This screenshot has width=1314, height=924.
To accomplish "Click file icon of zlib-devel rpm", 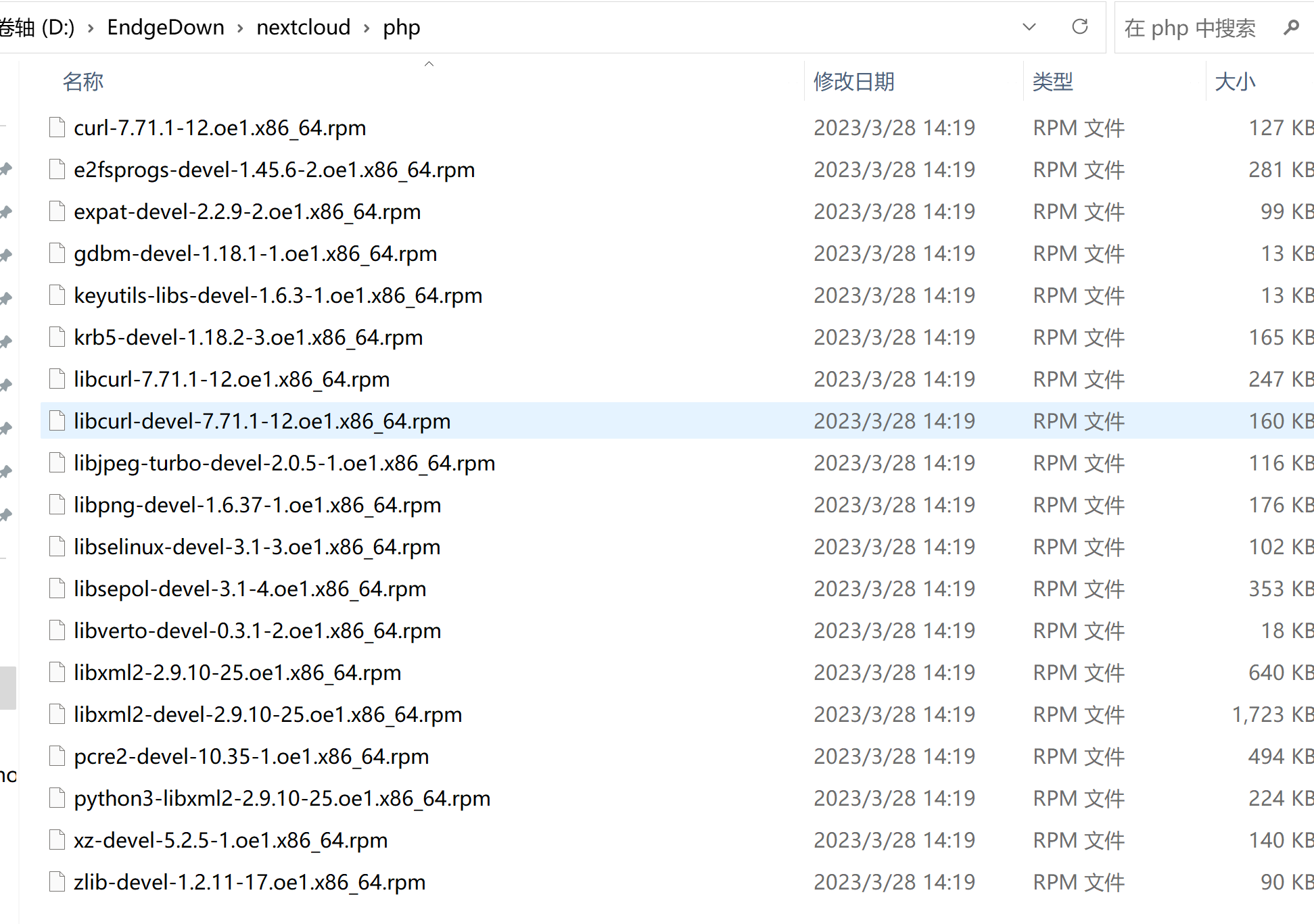I will (57, 881).
